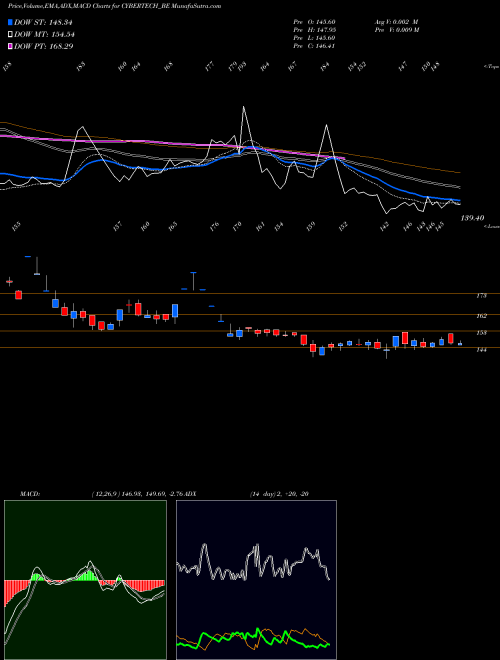Viewport: 500px width, 660px height.
Task: Click the 144 price level label
Action: tap(481, 349)
